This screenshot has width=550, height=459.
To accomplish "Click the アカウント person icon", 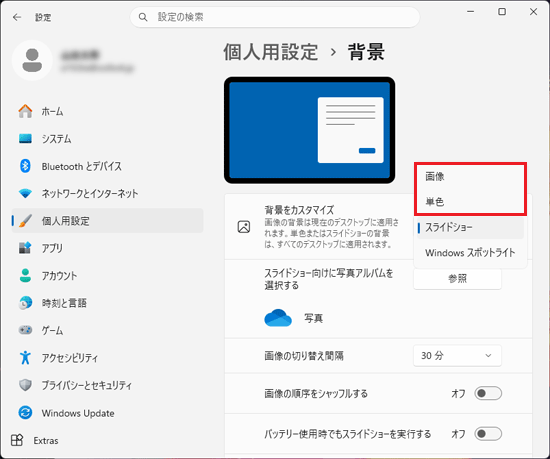I will click(x=25, y=275).
